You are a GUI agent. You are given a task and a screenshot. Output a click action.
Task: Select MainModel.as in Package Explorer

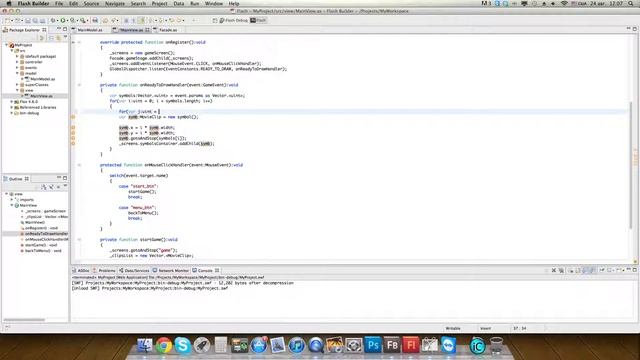42,79
